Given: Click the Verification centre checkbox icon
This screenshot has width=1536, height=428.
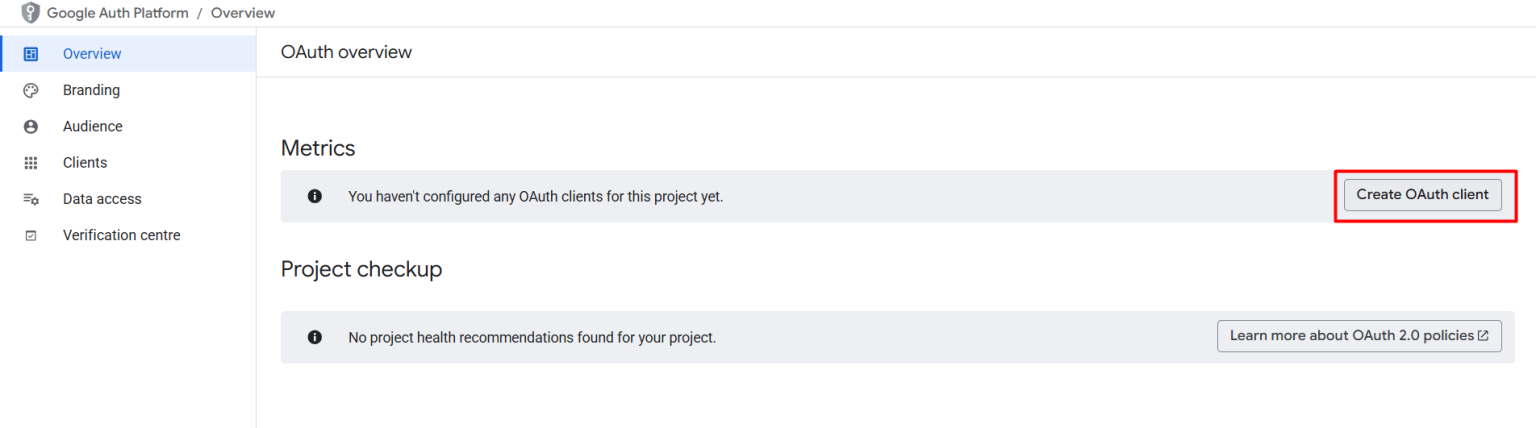Looking at the screenshot, I should coord(31,236).
